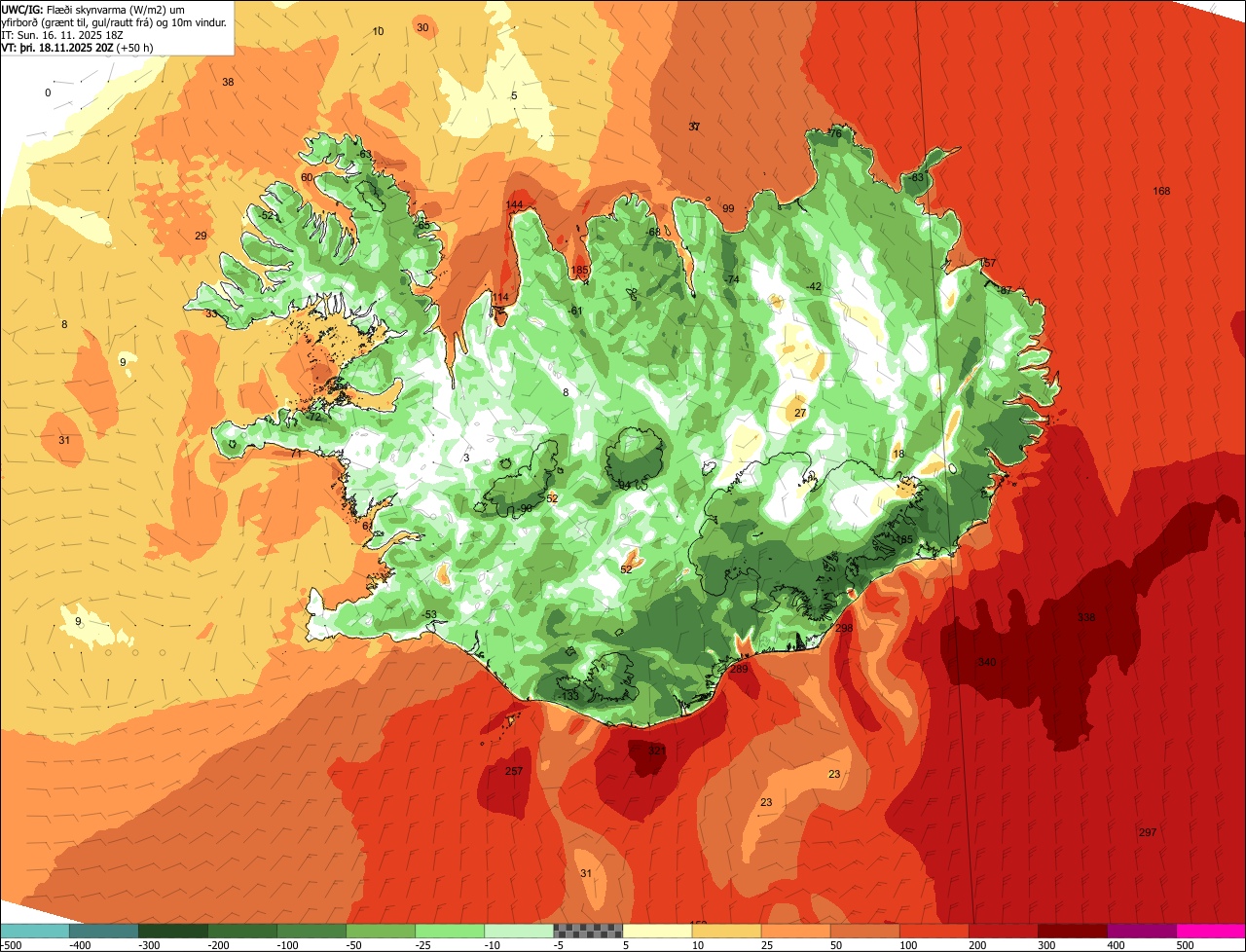Pick the -25 to -10 light green legend swatch

point(450,931)
